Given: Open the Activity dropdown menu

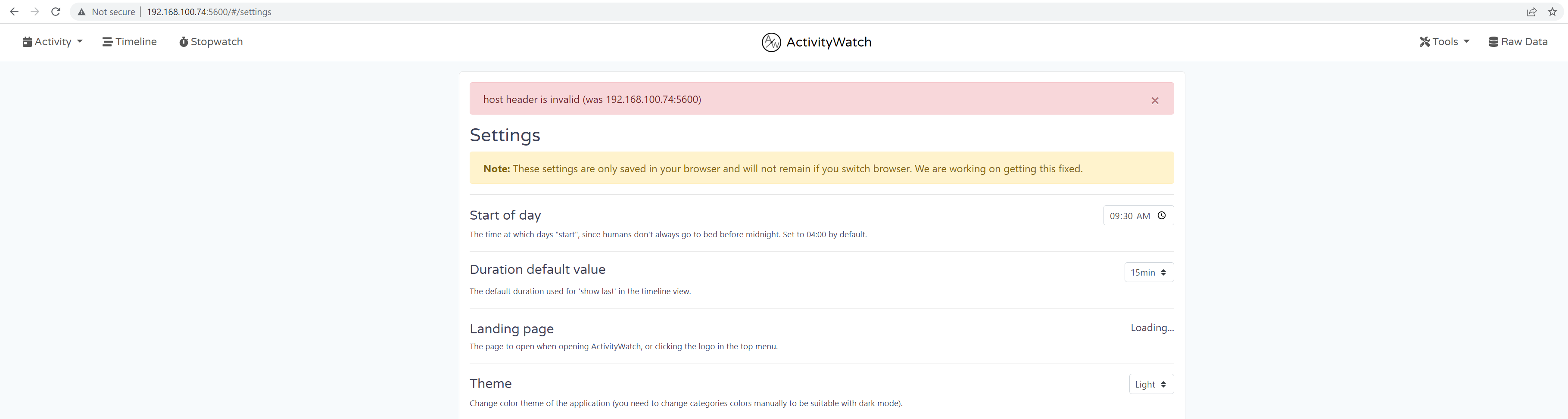Looking at the screenshot, I should point(52,41).
